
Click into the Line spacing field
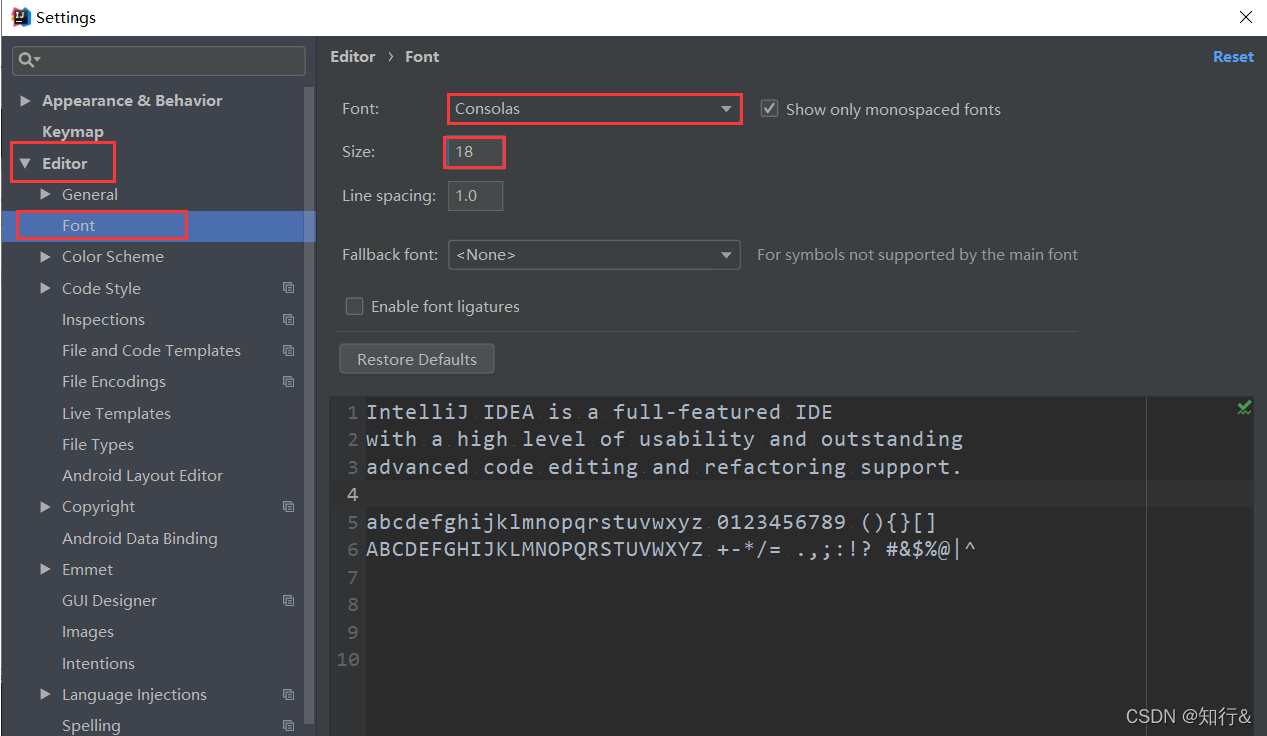(x=475, y=196)
